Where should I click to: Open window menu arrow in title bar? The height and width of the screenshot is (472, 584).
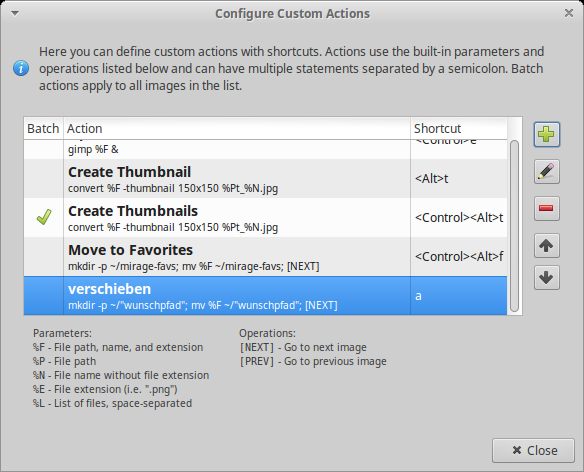(15, 13)
